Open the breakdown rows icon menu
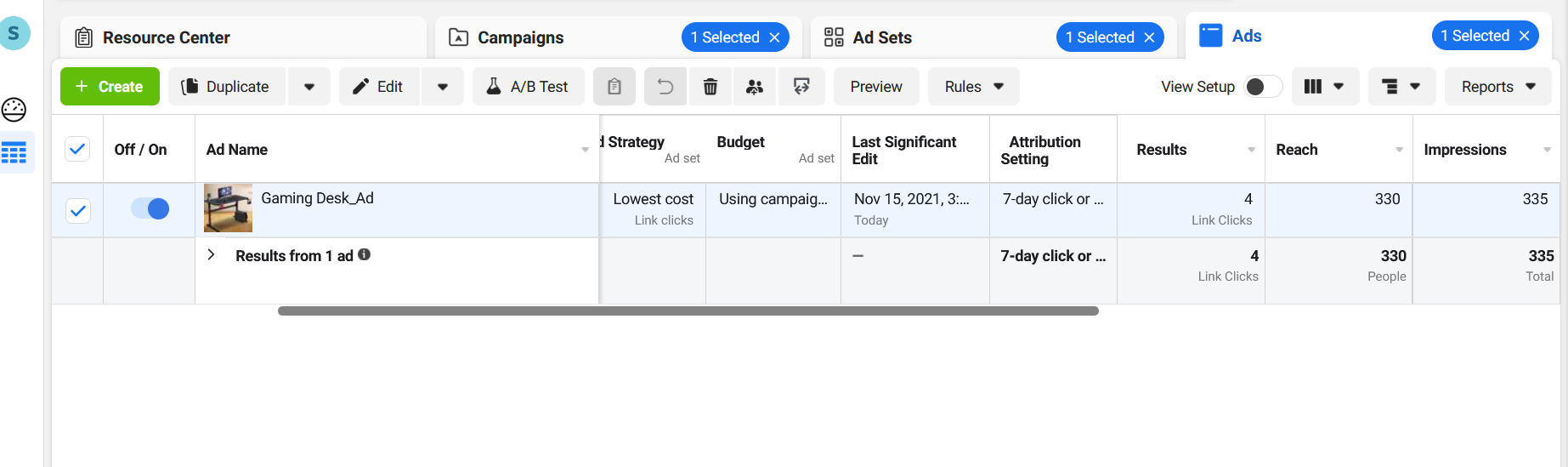1568x467 pixels. coord(1401,87)
